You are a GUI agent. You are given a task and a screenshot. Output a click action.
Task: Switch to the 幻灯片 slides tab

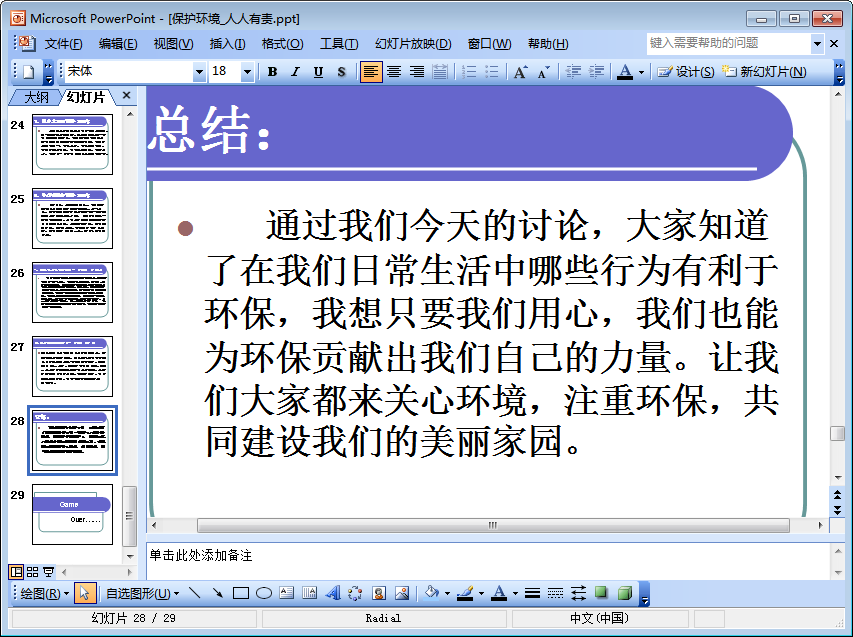pos(85,97)
